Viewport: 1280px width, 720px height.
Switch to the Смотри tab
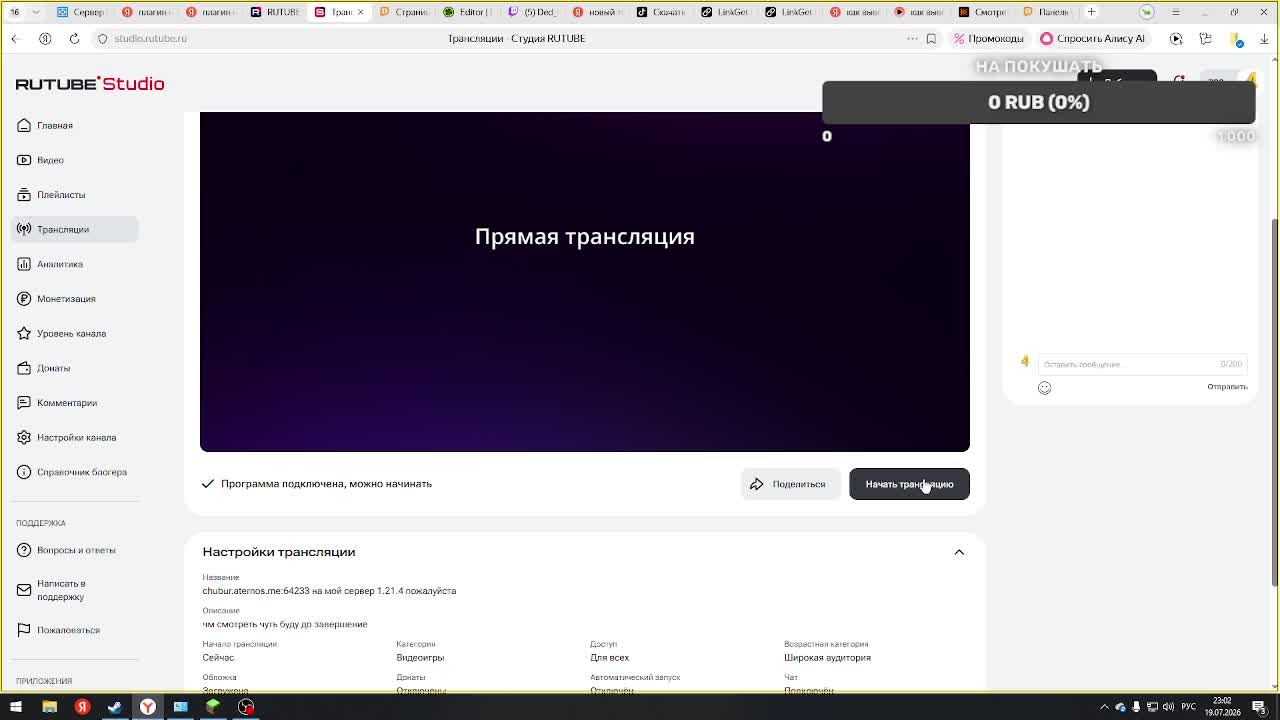pos(983,12)
